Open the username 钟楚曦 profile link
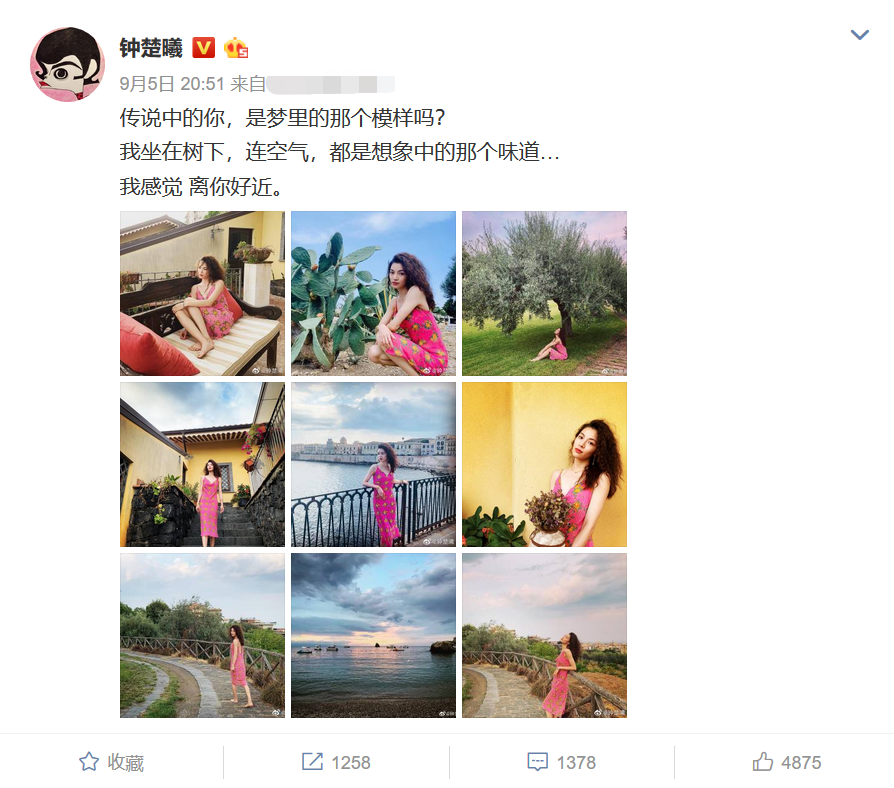Screen dimensions: 894x788 point(151,48)
